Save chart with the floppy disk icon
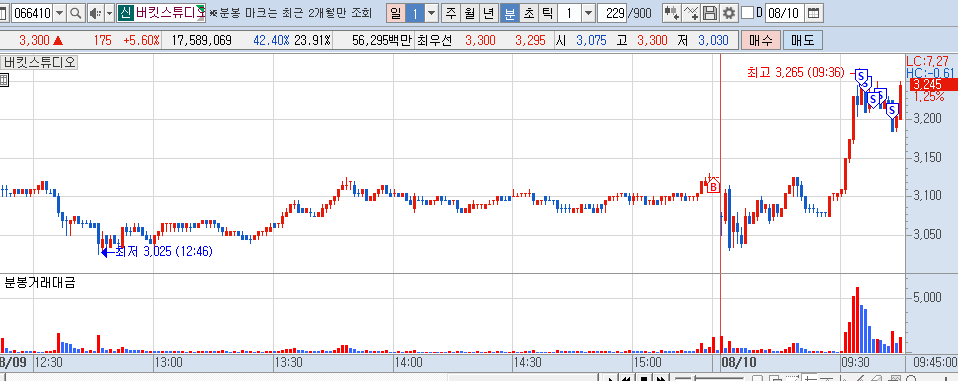 tap(710, 12)
